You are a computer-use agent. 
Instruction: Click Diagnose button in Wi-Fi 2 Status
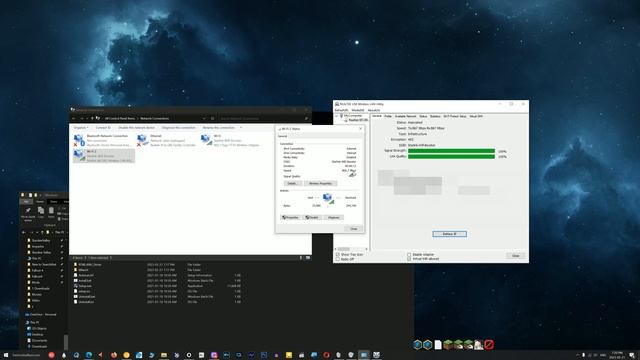click(333, 218)
